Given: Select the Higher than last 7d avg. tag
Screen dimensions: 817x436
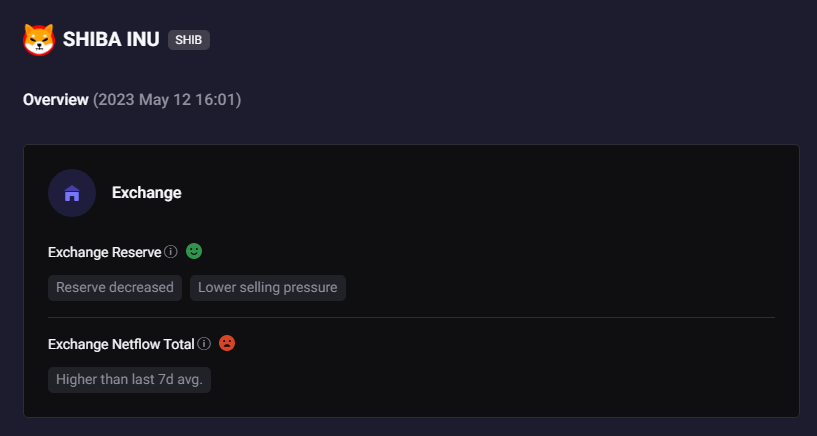Looking at the screenshot, I should point(129,380).
